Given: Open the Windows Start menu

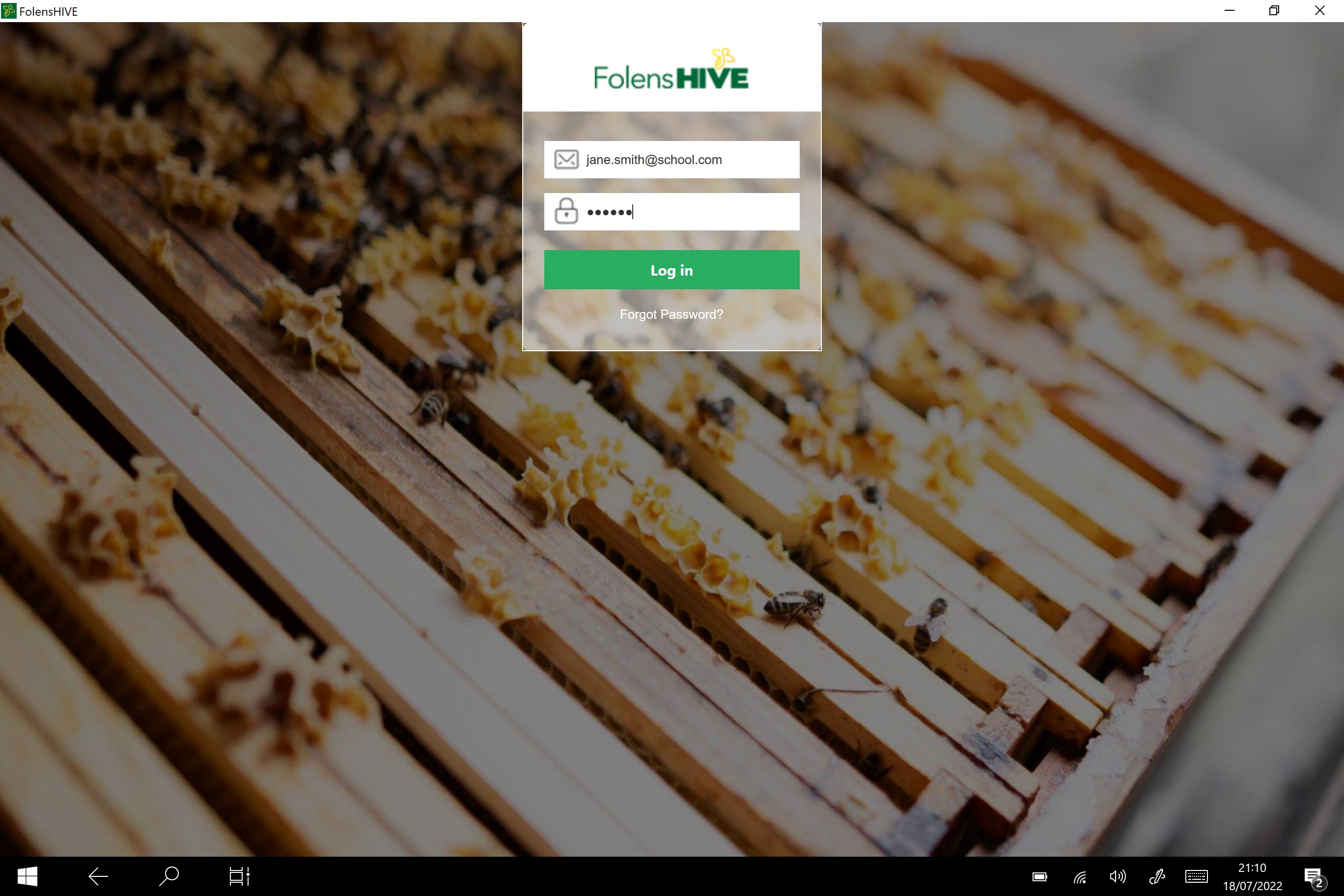Looking at the screenshot, I should coord(27,875).
